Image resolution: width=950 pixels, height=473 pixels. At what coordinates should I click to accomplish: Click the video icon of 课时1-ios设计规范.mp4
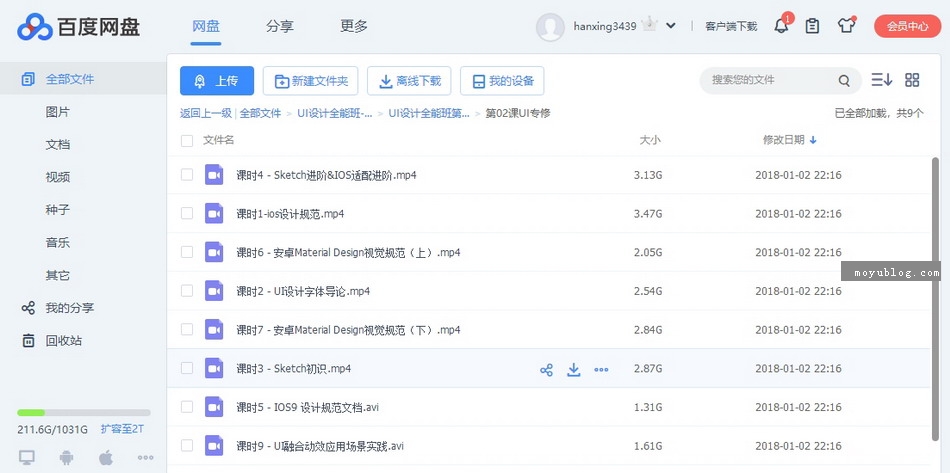[214, 213]
